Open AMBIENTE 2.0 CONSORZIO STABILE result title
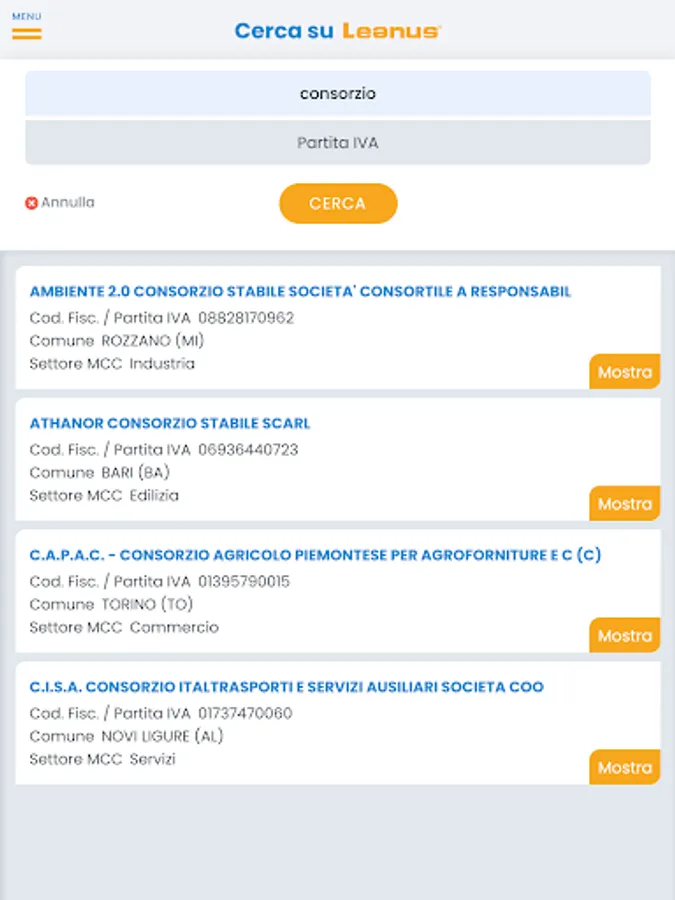The width and height of the screenshot is (675, 900). 300,292
